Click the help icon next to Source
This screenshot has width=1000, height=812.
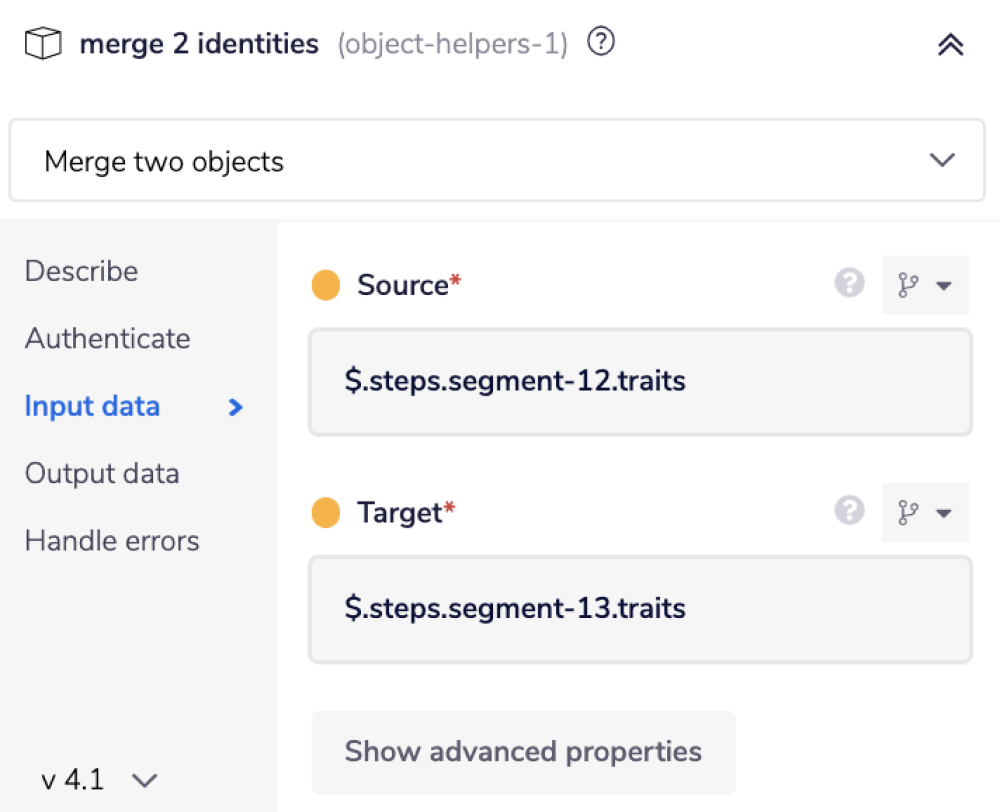[x=849, y=284]
